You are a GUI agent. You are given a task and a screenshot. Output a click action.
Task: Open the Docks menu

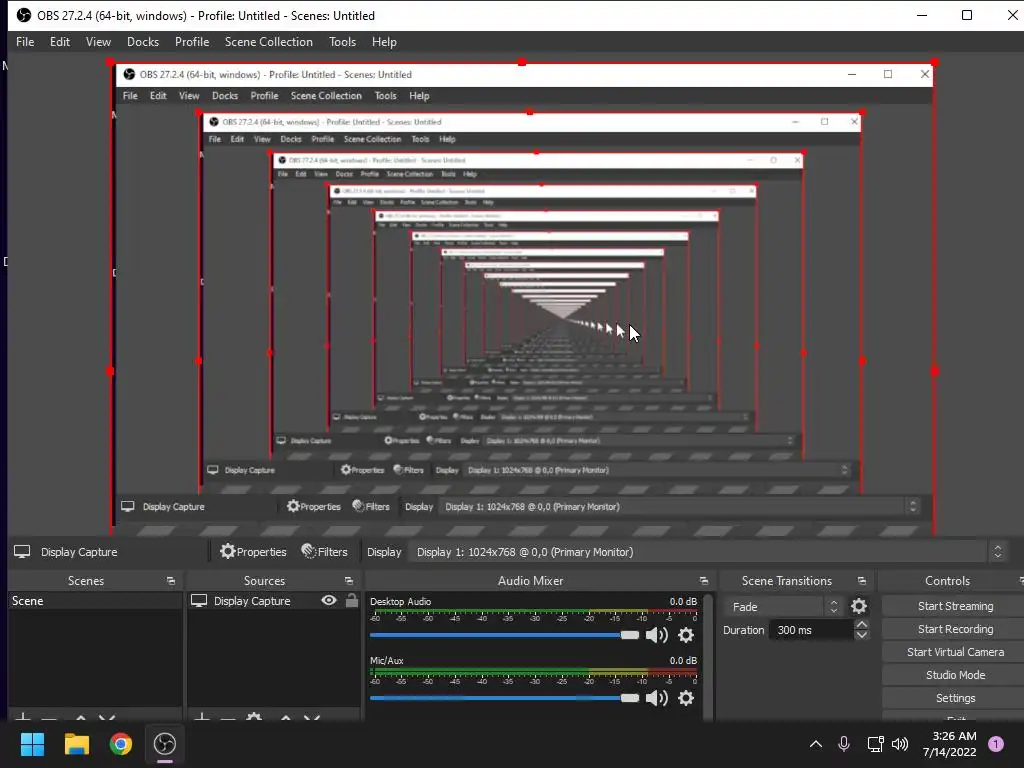coord(143,42)
